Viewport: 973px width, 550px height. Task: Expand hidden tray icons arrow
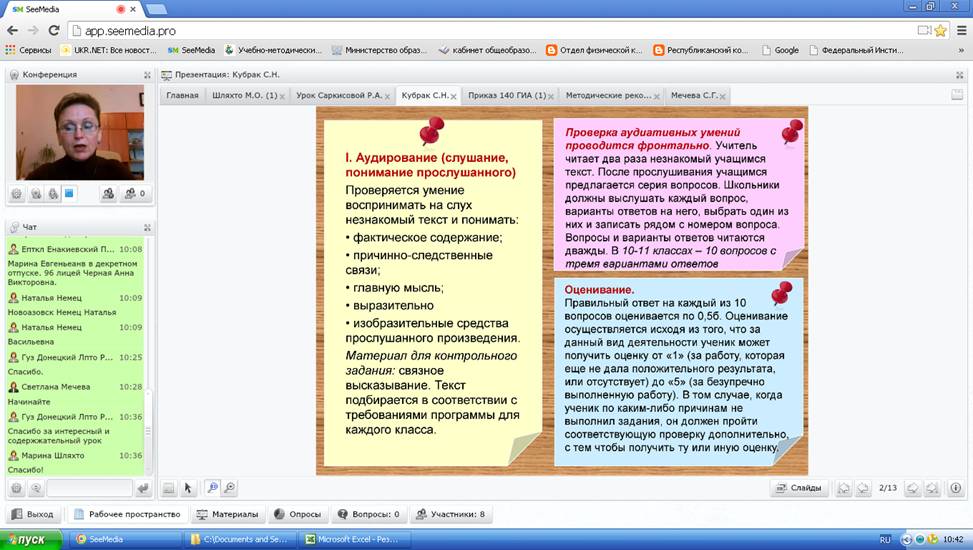[x=907, y=539]
